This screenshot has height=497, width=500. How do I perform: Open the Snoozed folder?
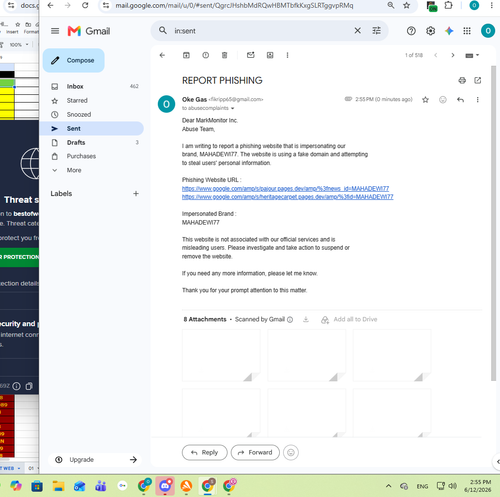92,114
